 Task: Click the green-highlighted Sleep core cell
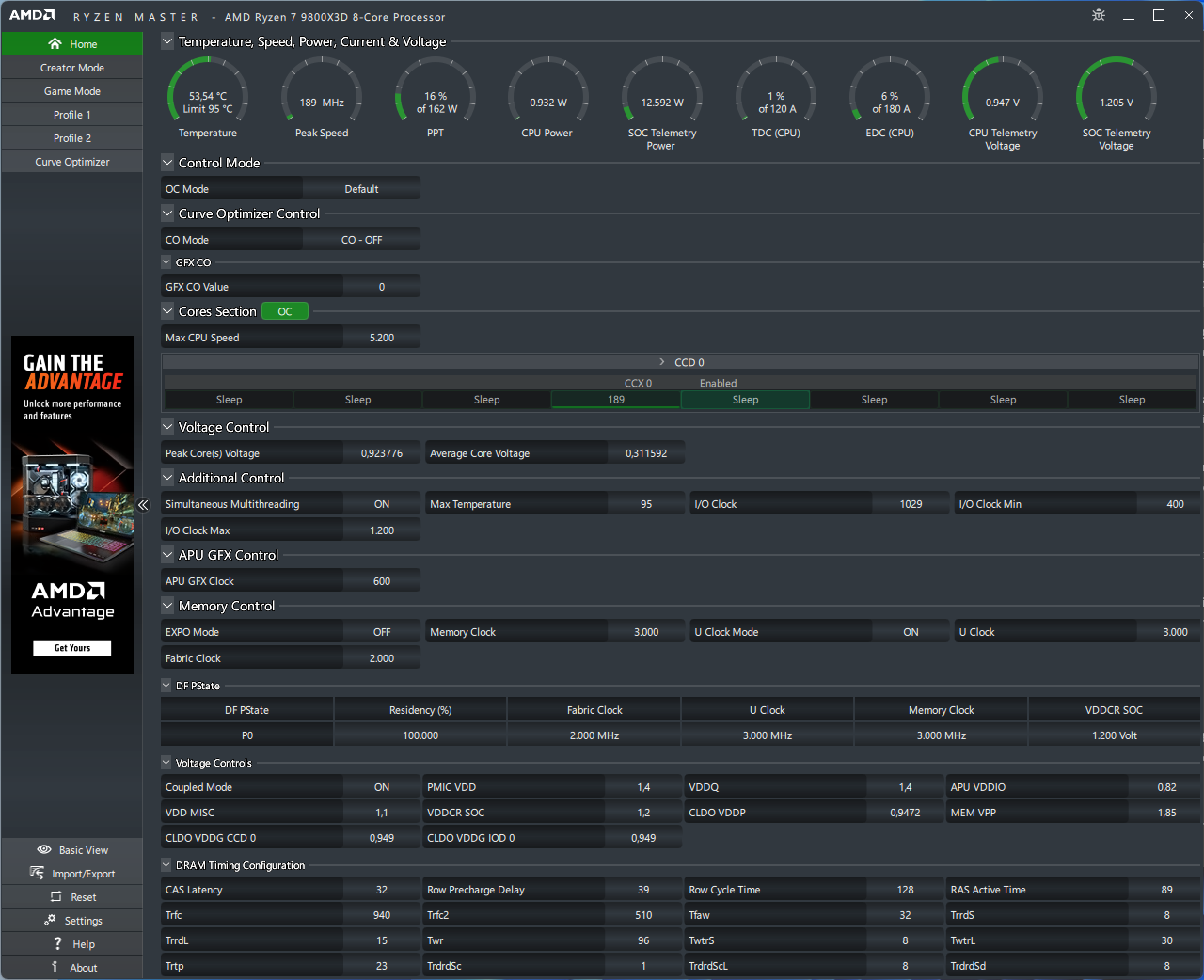tap(745, 400)
